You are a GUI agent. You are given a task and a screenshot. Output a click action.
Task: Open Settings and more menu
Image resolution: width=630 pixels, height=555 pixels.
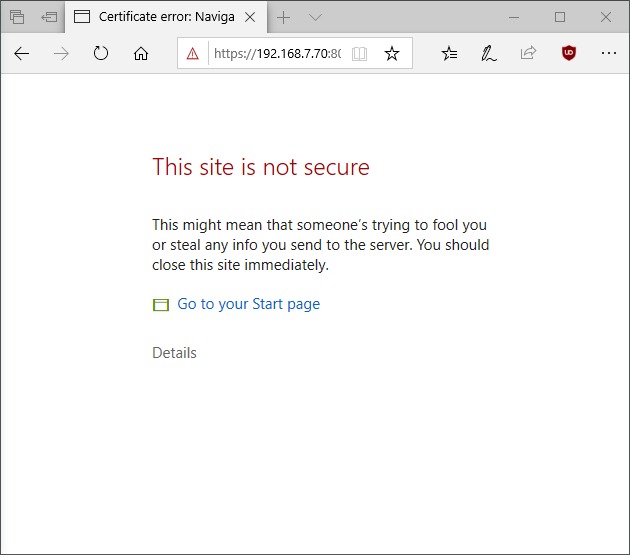coord(609,54)
